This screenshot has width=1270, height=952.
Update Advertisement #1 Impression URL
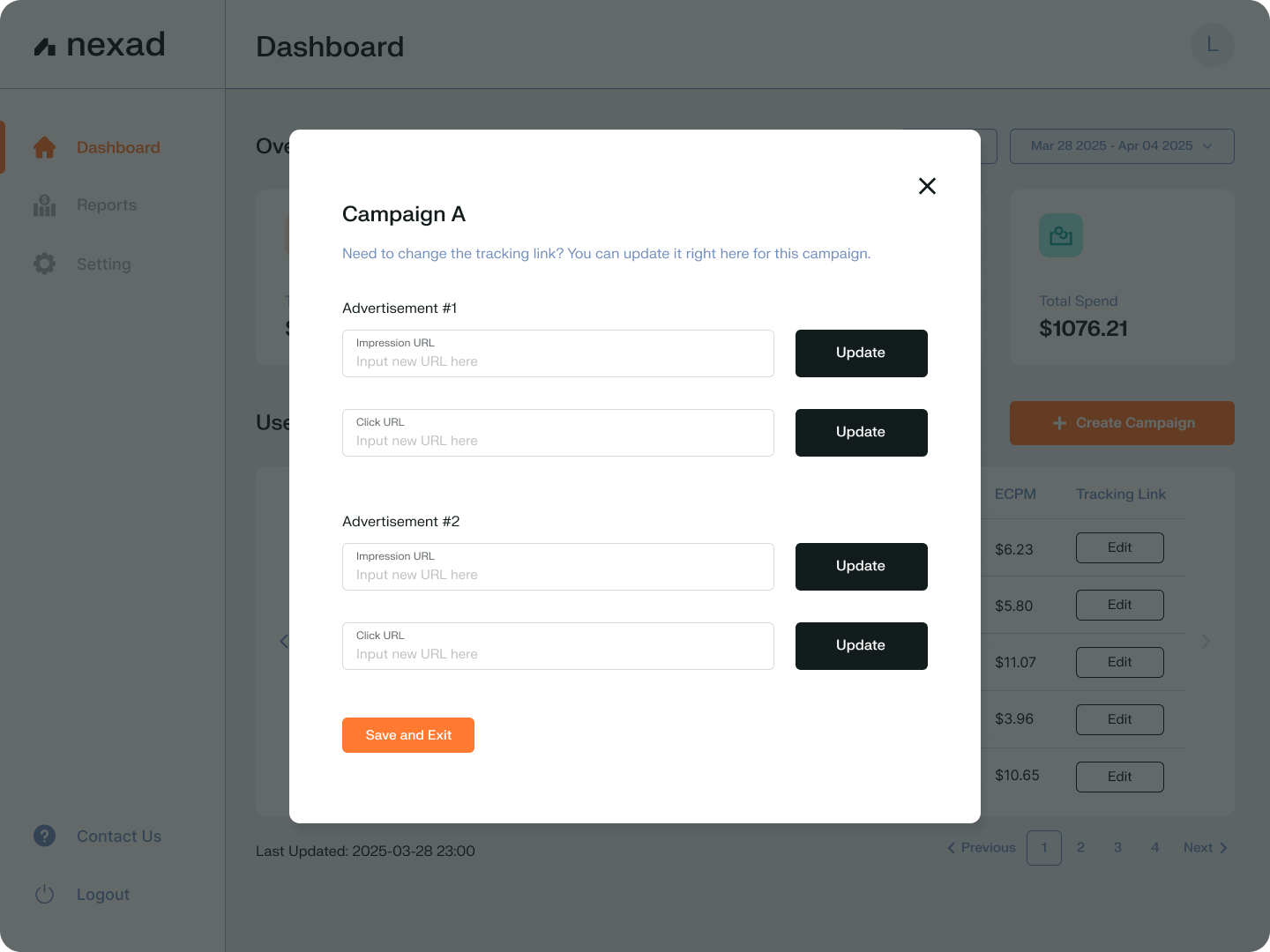pyautogui.click(x=862, y=353)
